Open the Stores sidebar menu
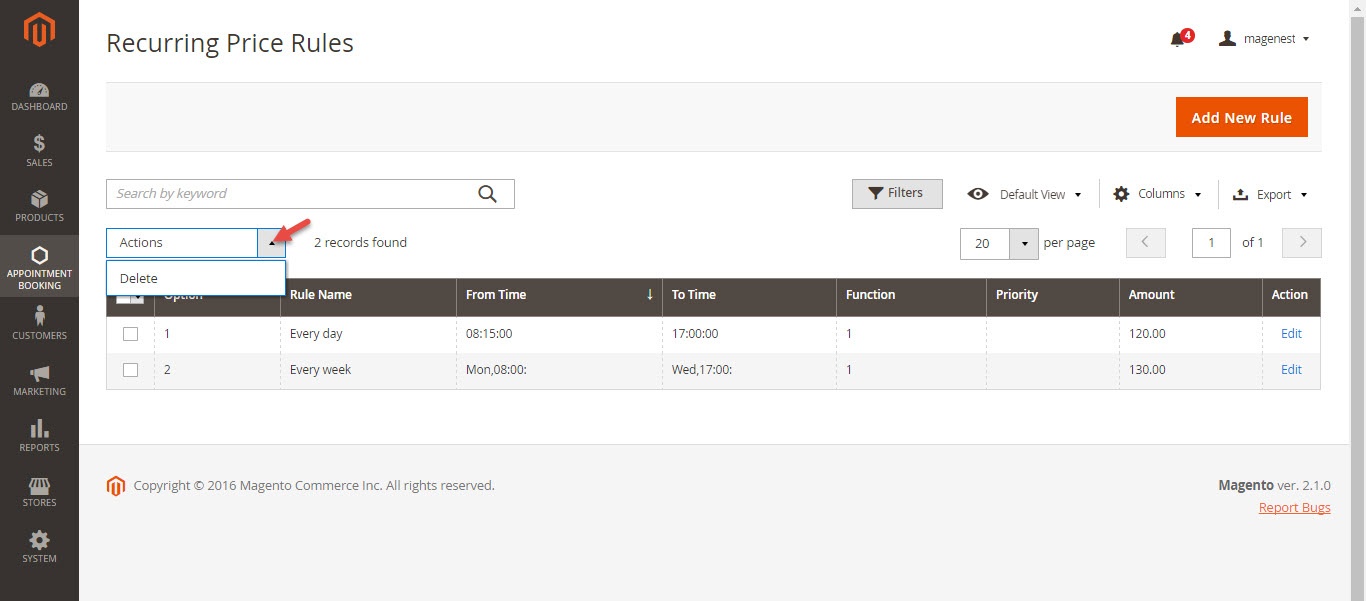This screenshot has height=601, width=1366. pyautogui.click(x=39, y=491)
